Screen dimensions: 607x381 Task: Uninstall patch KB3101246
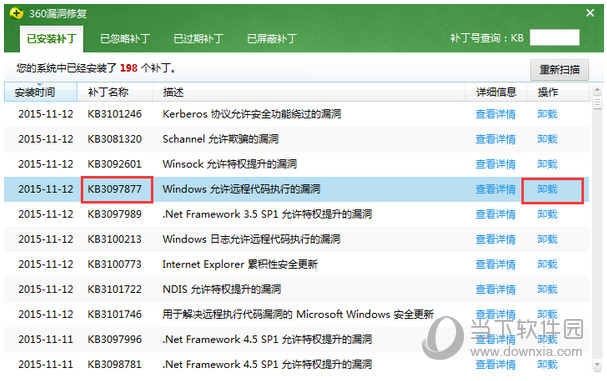pyautogui.click(x=547, y=114)
